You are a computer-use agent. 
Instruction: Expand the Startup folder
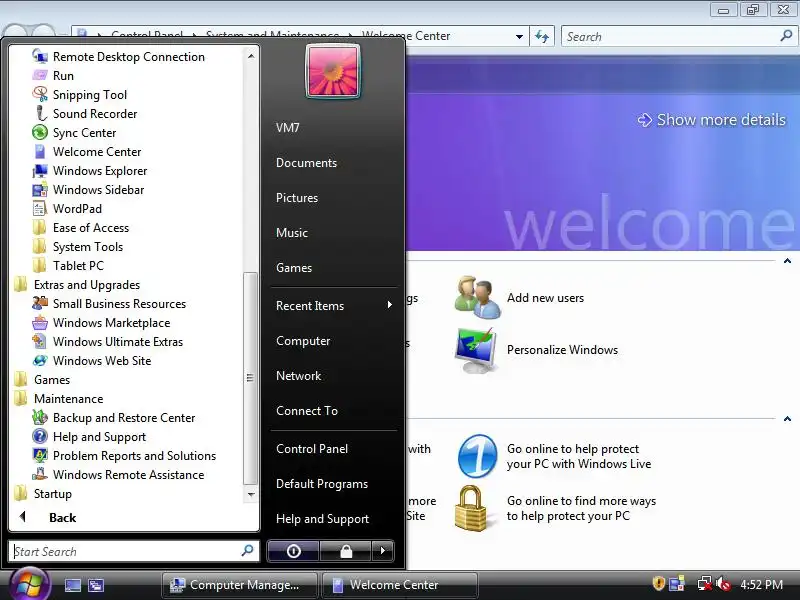(x=43, y=493)
